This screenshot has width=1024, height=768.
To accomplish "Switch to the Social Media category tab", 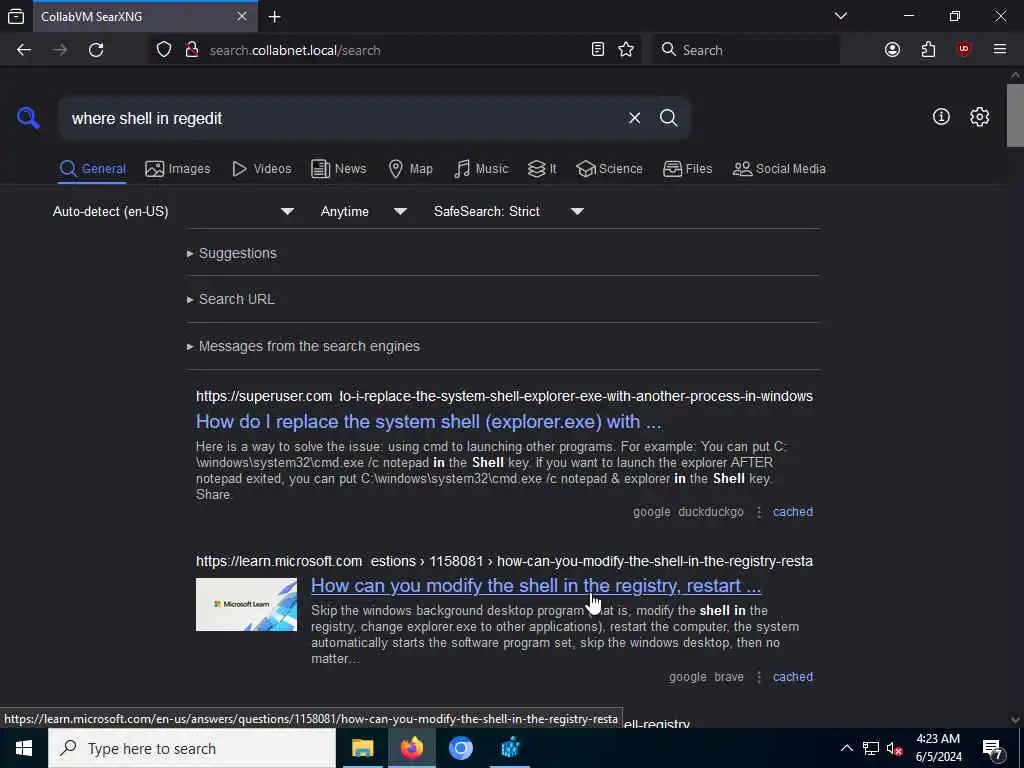I will click(779, 168).
